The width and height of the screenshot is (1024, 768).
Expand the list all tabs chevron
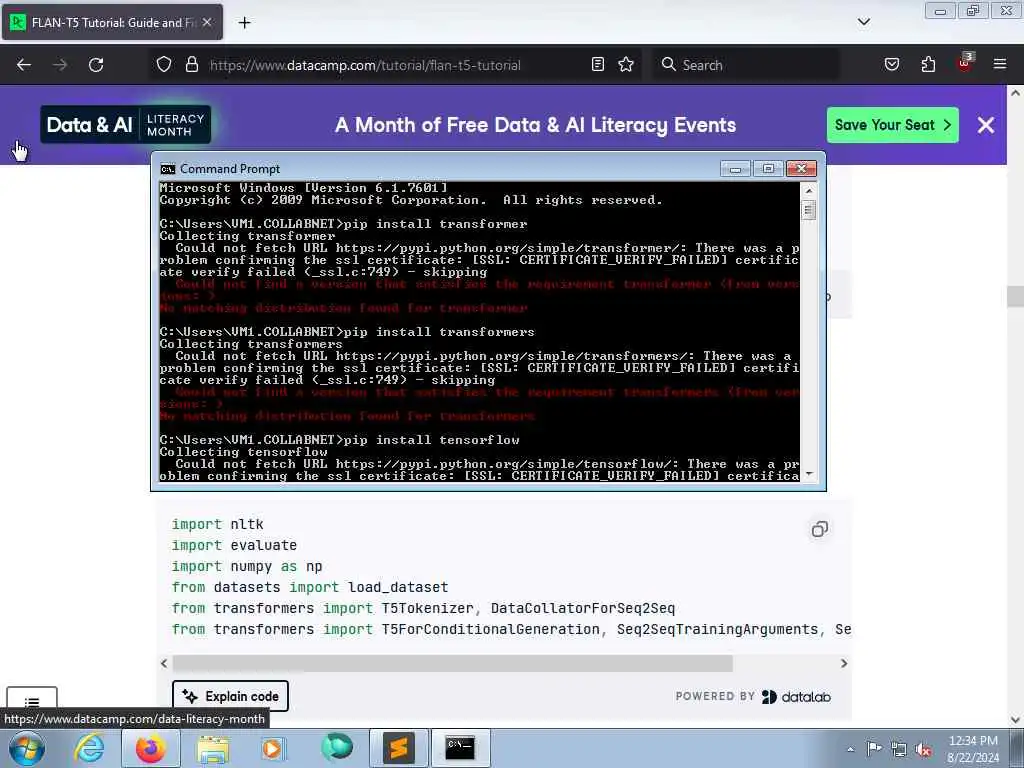click(x=863, y=22)
